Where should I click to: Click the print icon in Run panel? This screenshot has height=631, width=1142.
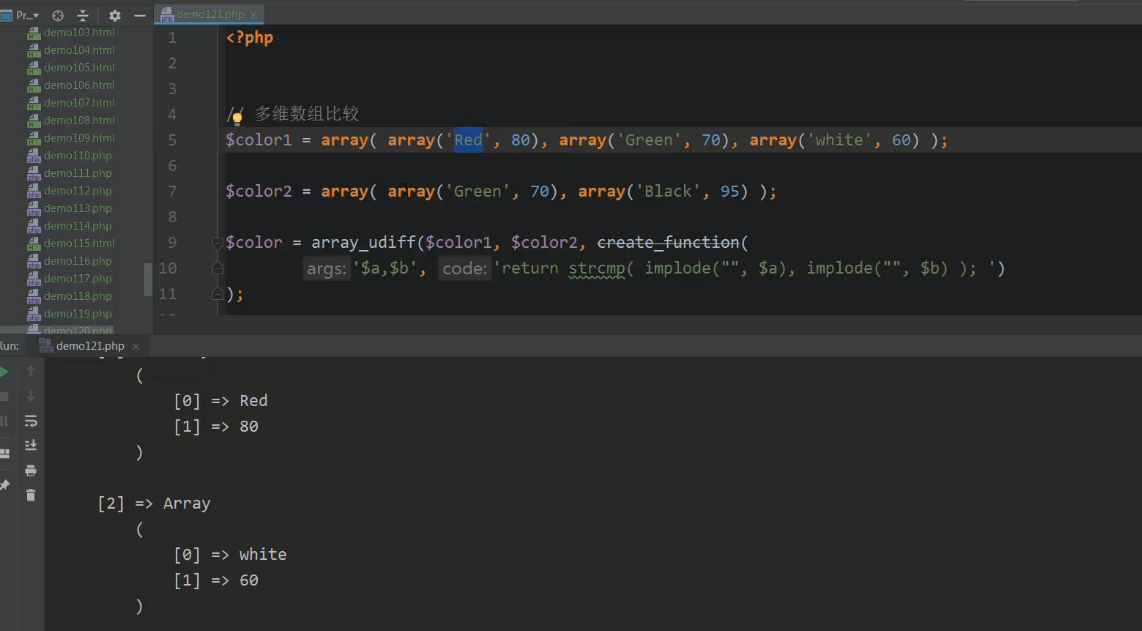coord(31,470)
